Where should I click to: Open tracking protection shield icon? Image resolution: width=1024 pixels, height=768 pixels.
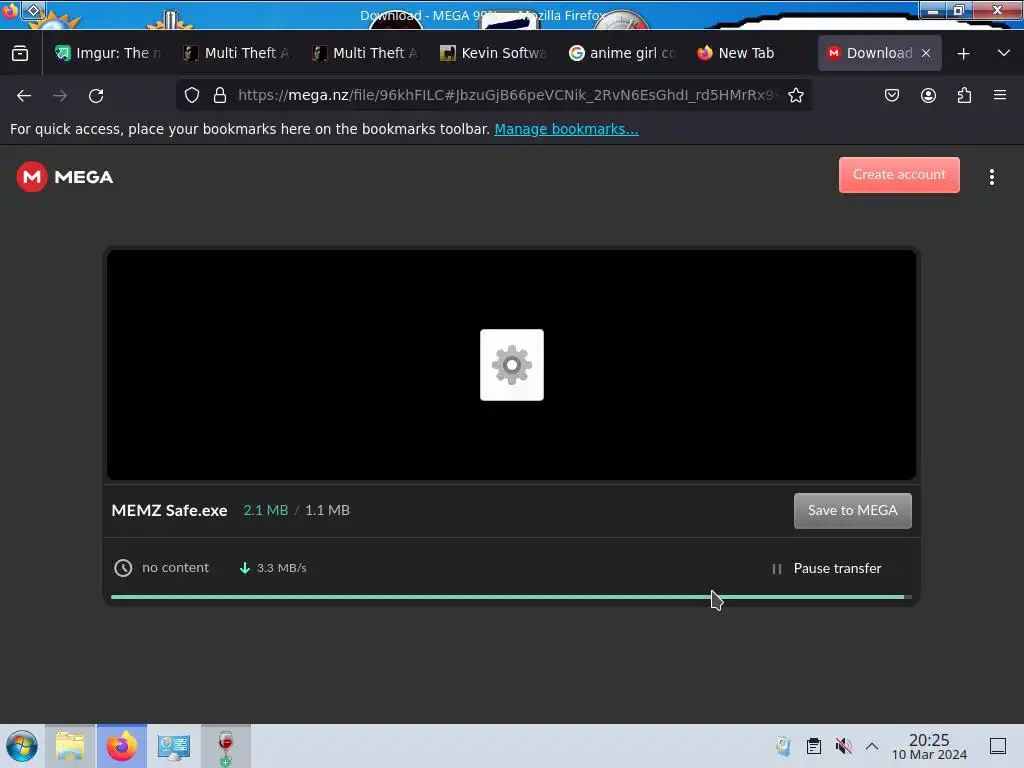[191, 95]
